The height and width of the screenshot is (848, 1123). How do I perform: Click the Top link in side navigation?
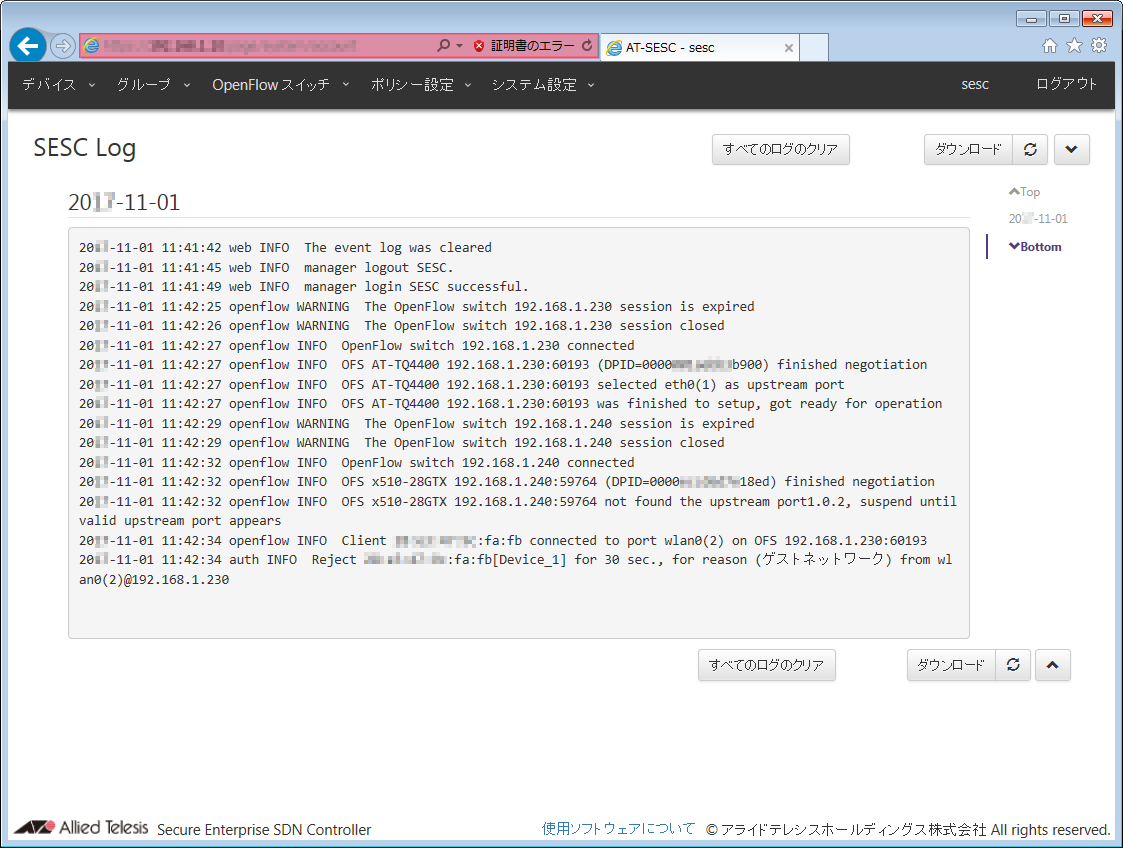[x=1024, y=192]
